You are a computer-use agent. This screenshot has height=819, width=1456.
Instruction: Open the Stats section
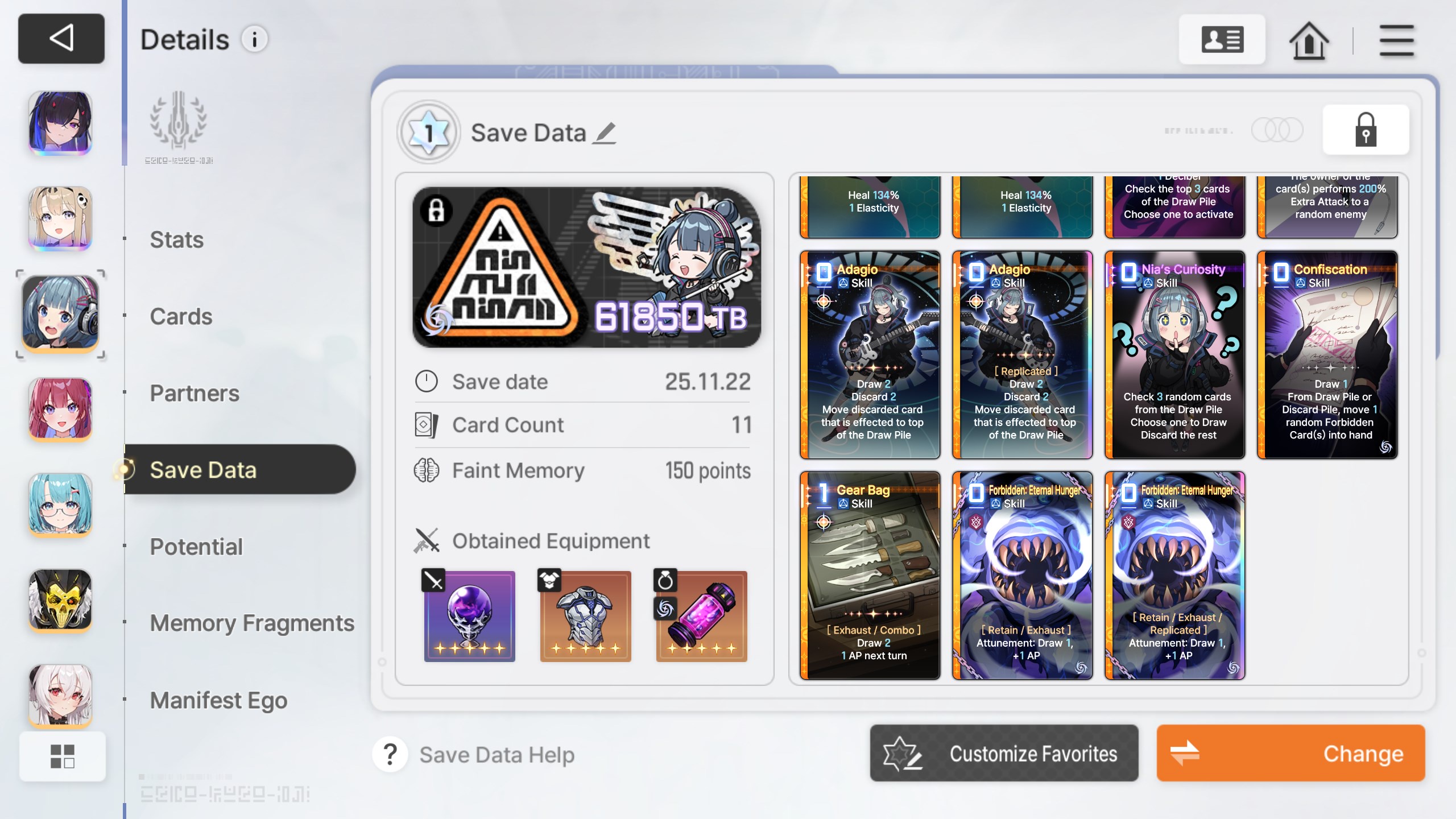(x=177, y=239)
